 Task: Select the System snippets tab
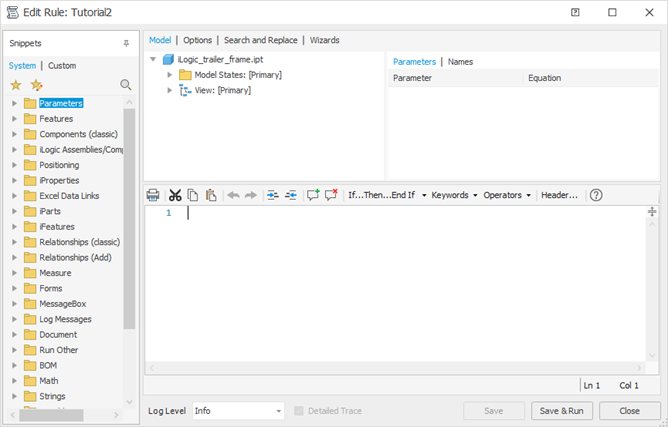pyautogui.click(x=22, y=66)
